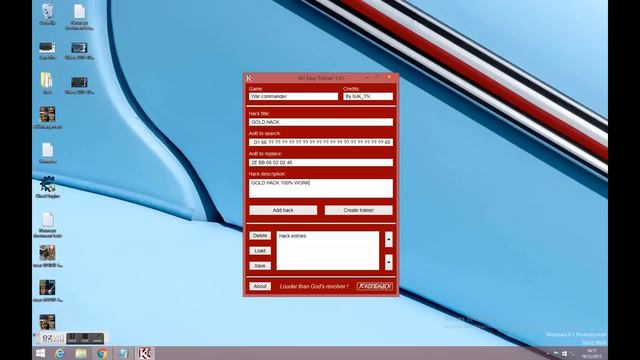
Task: Click the Load button
Action: (x=260, y=251)
